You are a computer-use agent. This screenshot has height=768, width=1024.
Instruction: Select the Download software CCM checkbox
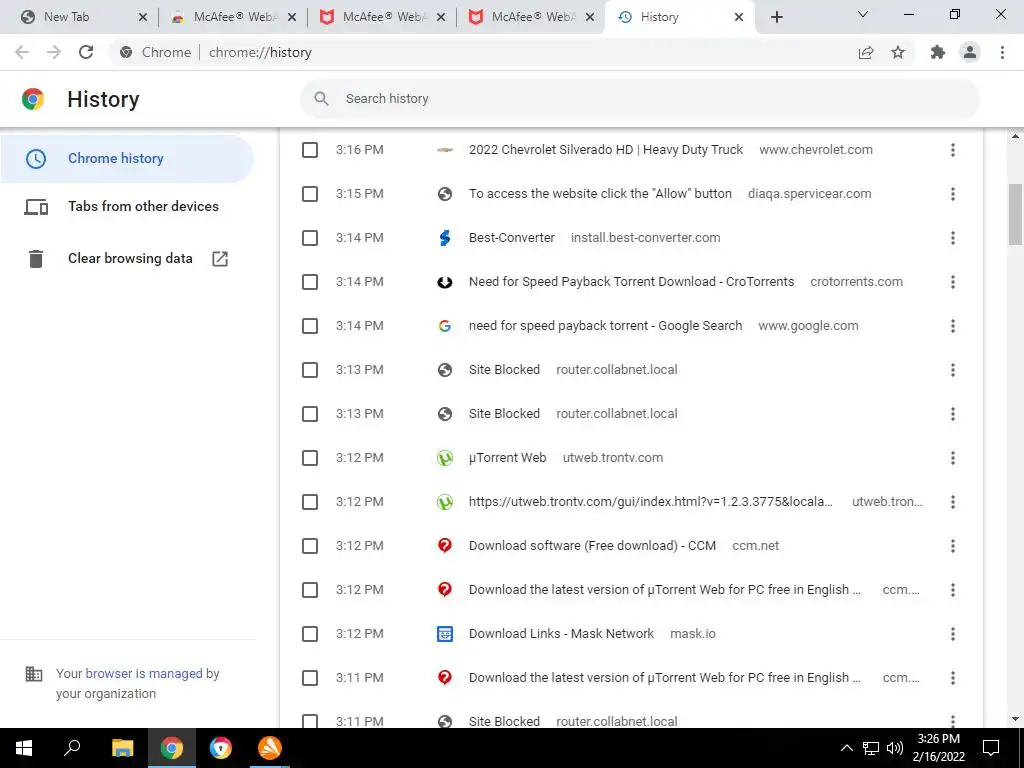tap(310, 546)
